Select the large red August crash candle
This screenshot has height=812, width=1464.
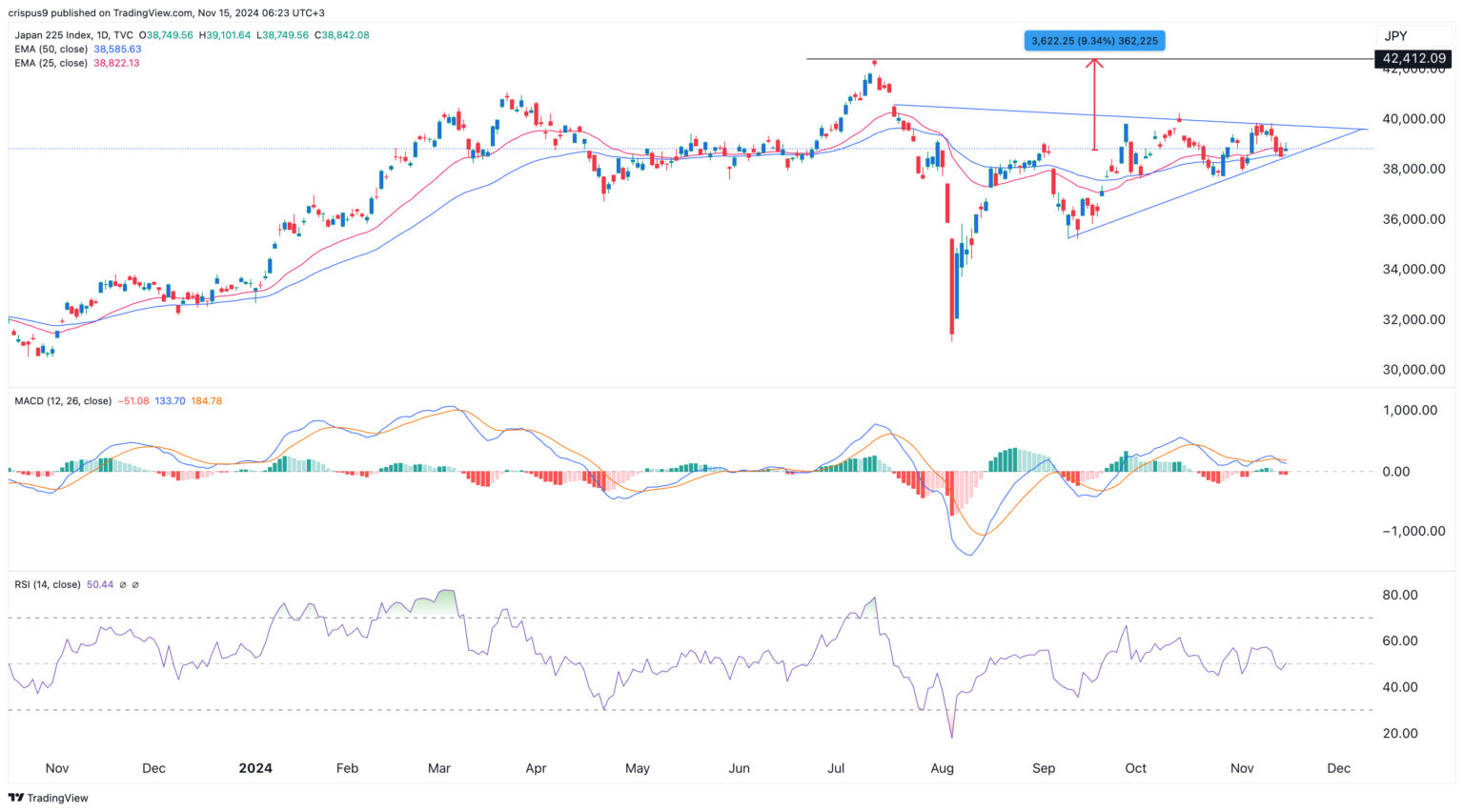tap(952, 286)
